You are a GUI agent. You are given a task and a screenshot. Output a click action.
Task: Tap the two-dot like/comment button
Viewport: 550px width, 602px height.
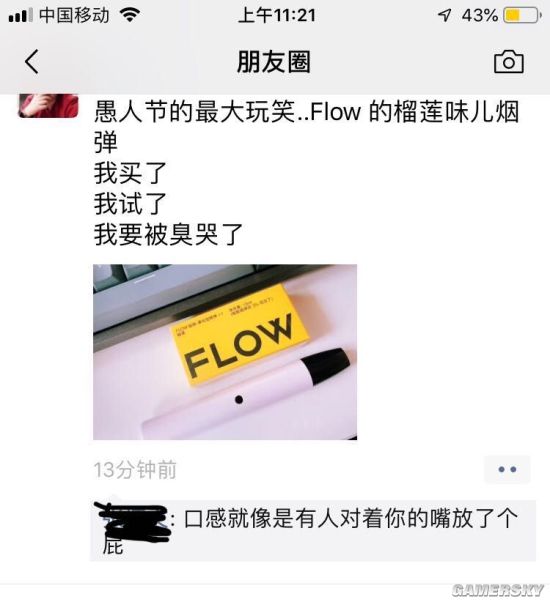pyautogui.click(x=507, y=469)
